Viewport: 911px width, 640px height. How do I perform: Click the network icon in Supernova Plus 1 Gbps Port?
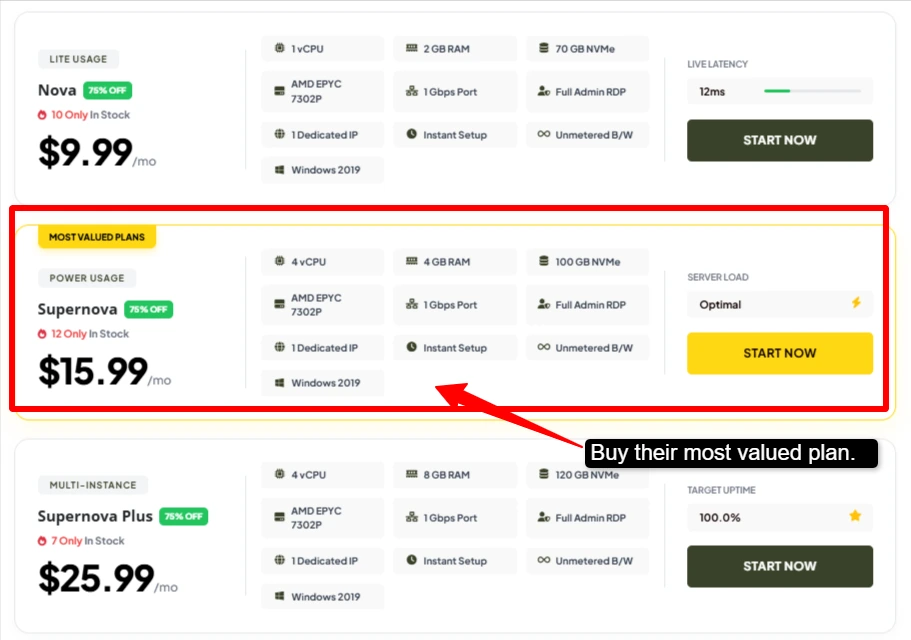pos(411,517)
